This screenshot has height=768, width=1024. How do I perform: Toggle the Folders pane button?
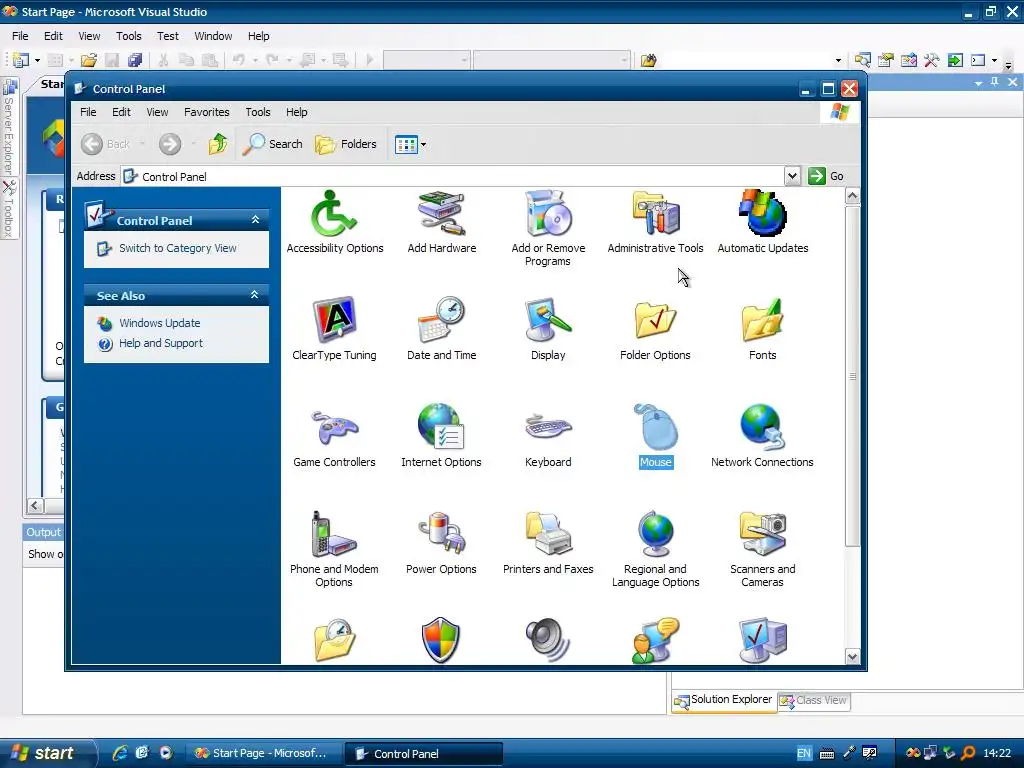coord(345,144)
